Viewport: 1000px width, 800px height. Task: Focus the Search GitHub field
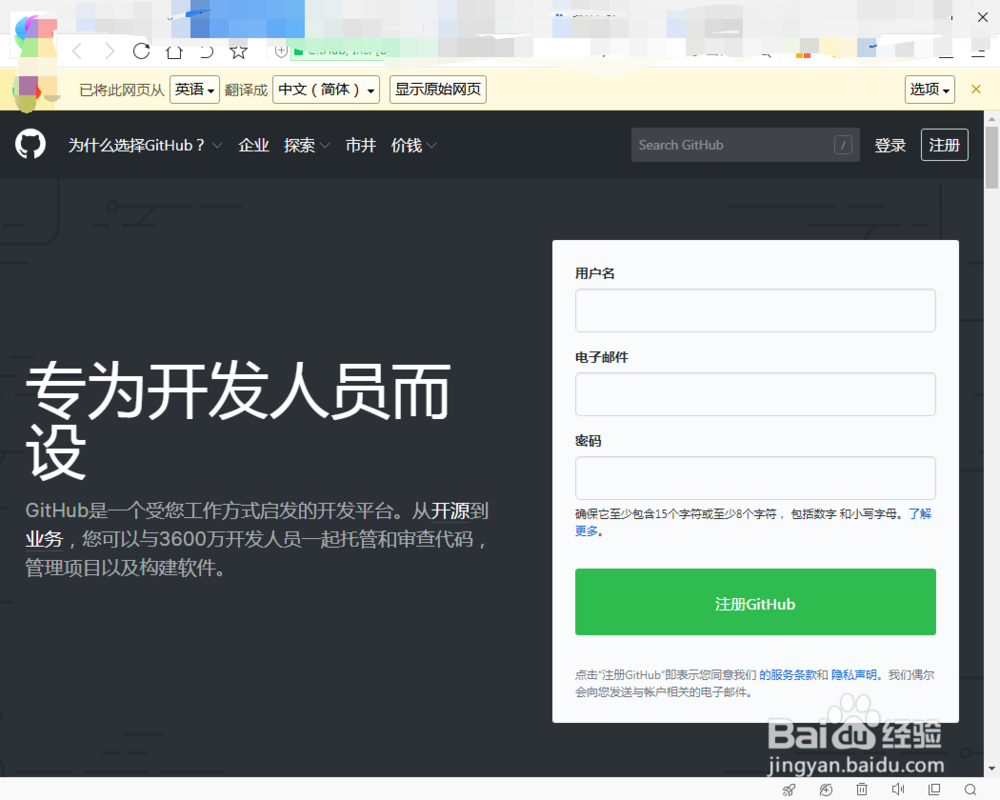pos(746,145)
